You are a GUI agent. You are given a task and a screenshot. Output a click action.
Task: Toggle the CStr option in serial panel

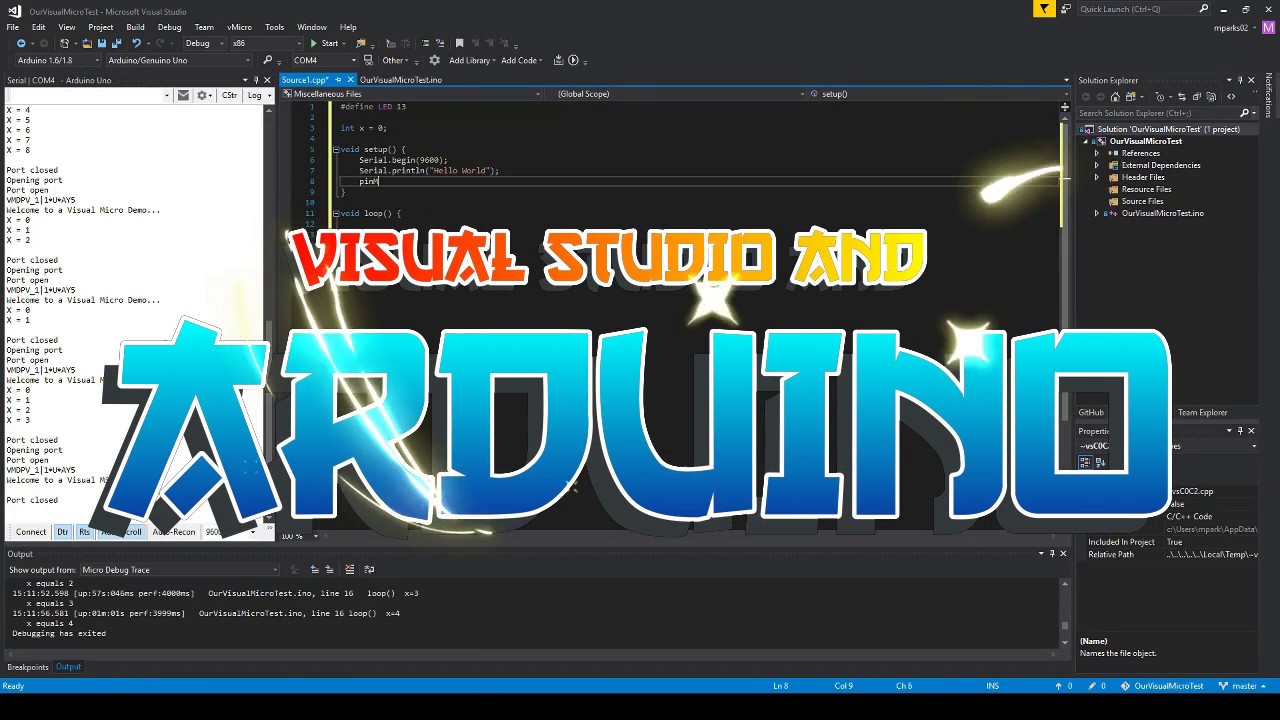229,95
